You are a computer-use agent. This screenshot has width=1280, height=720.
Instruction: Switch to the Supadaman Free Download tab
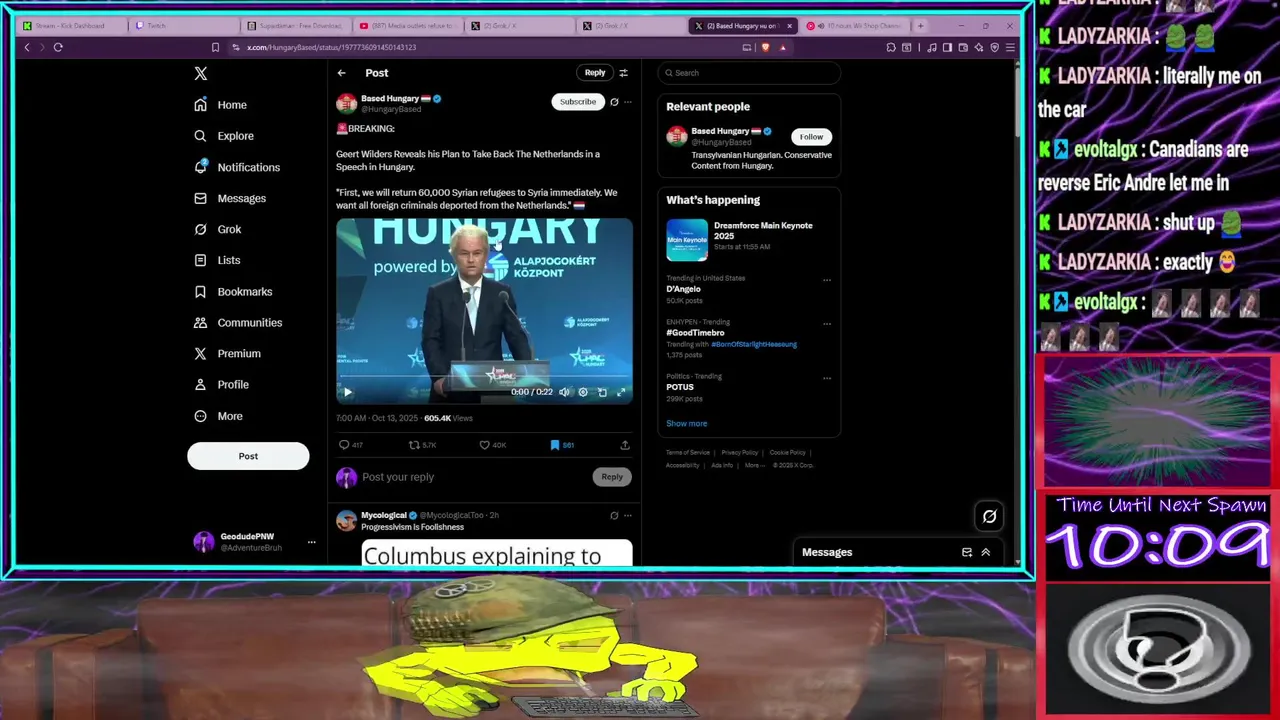coord(295,25)
